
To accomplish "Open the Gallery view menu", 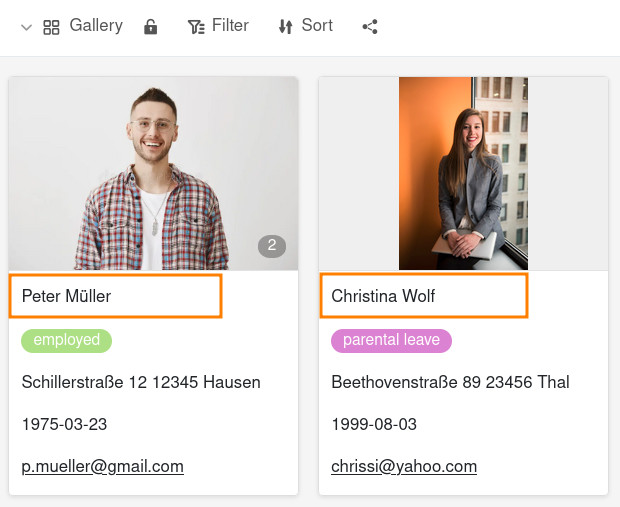I will click(x=95, y=26).
